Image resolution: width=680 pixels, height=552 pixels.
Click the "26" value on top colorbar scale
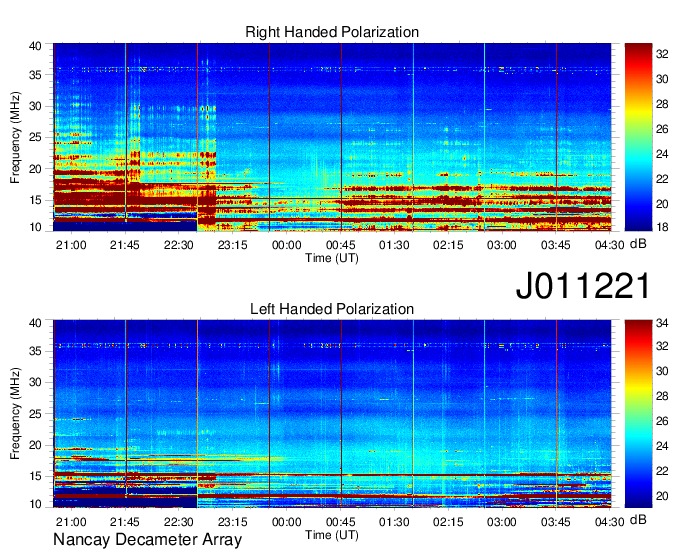click(662, 129)
